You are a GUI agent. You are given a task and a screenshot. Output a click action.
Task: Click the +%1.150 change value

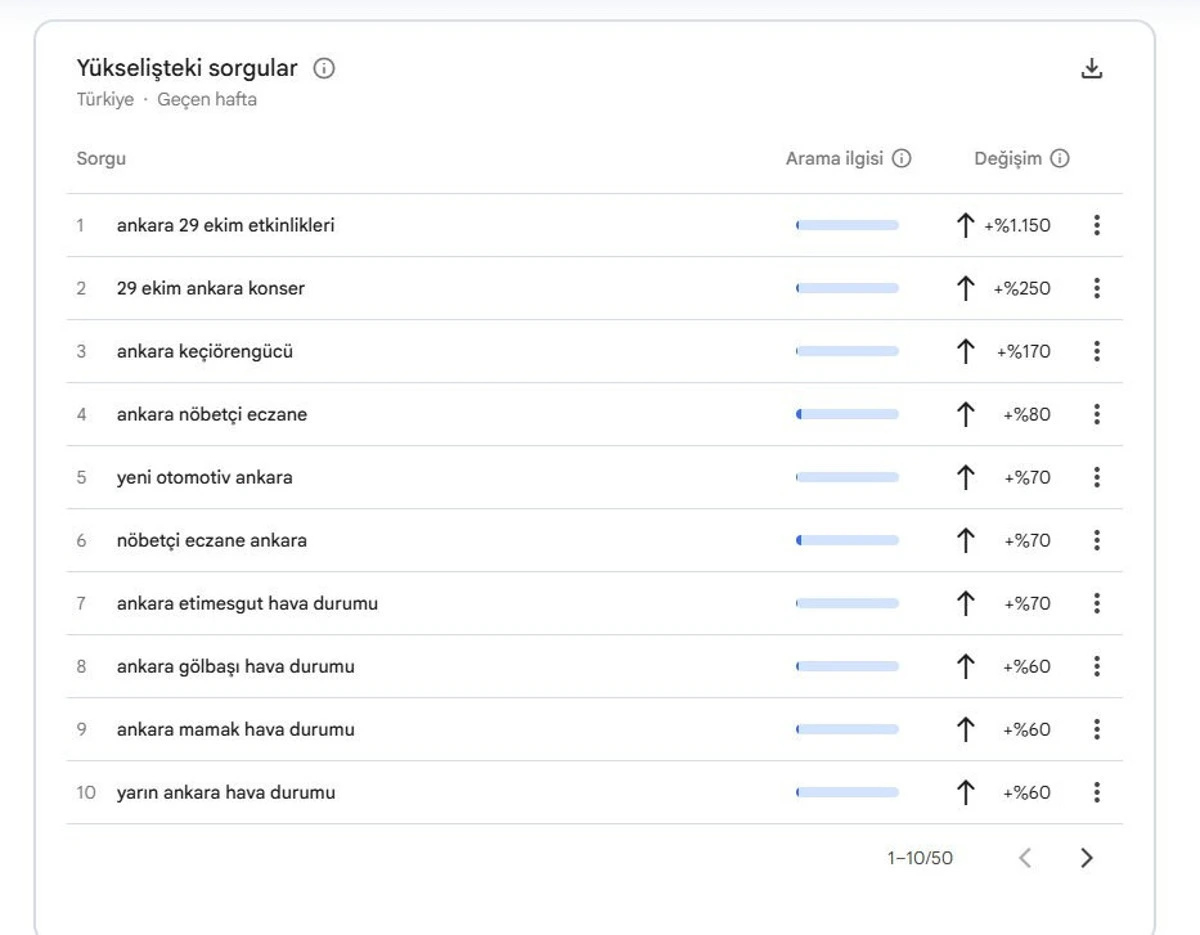1017,225
